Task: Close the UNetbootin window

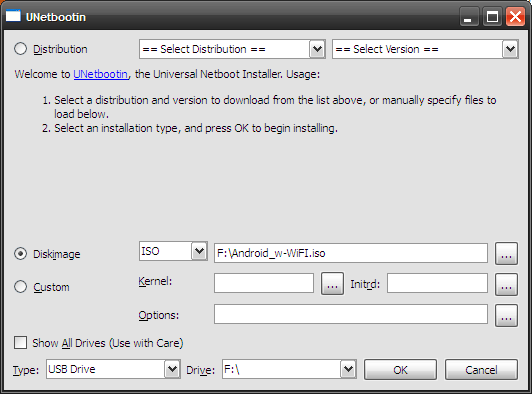Action: click(x=515, y=17)
